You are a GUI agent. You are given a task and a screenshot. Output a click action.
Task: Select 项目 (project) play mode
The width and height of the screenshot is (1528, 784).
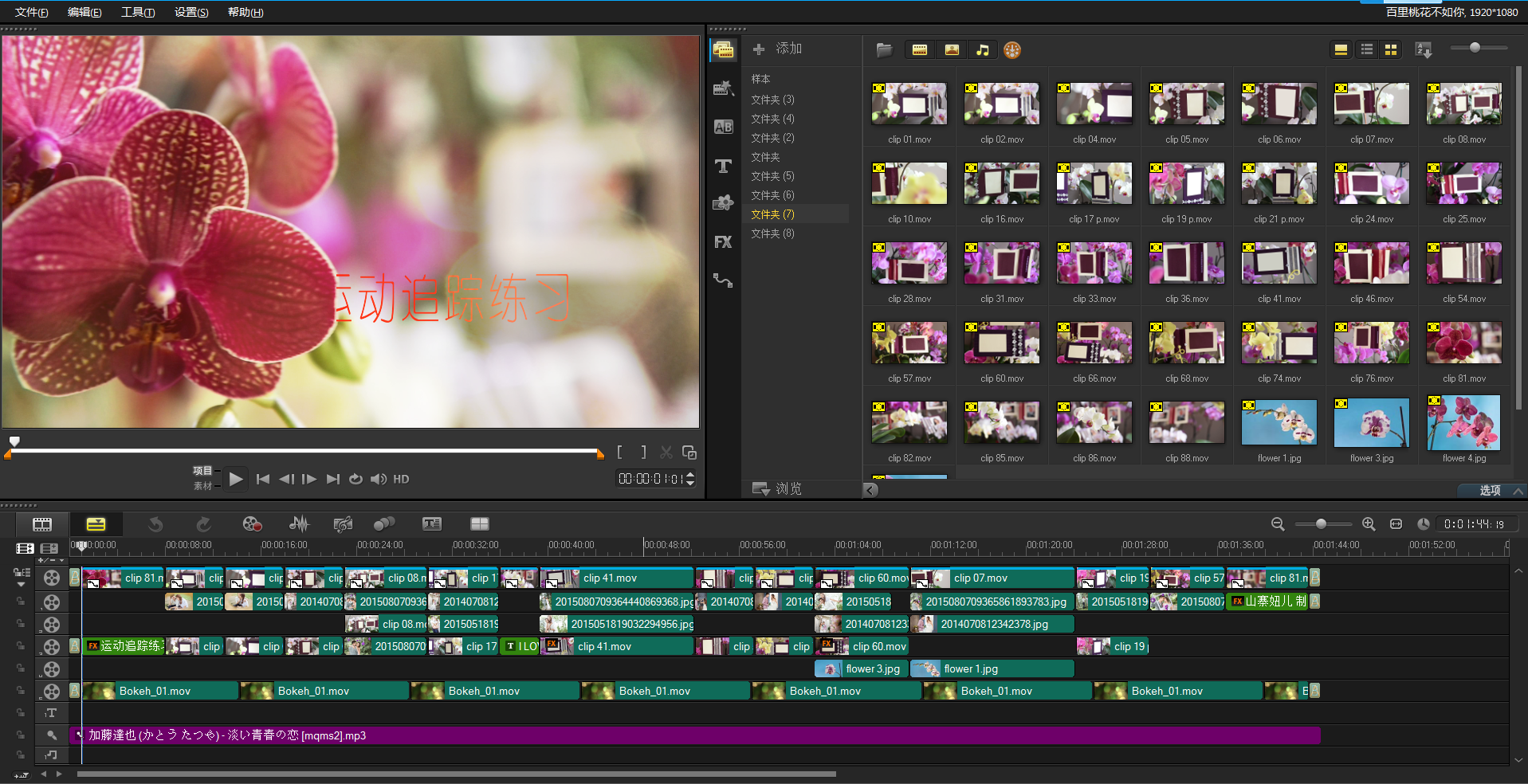click(202, 471)
